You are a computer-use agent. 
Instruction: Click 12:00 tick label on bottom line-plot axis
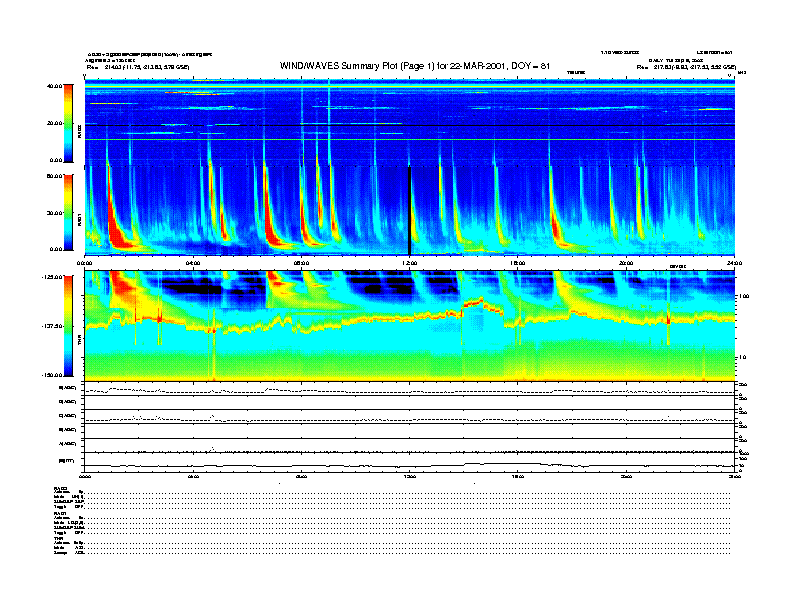pyautogui.click(x=409, y=476)
